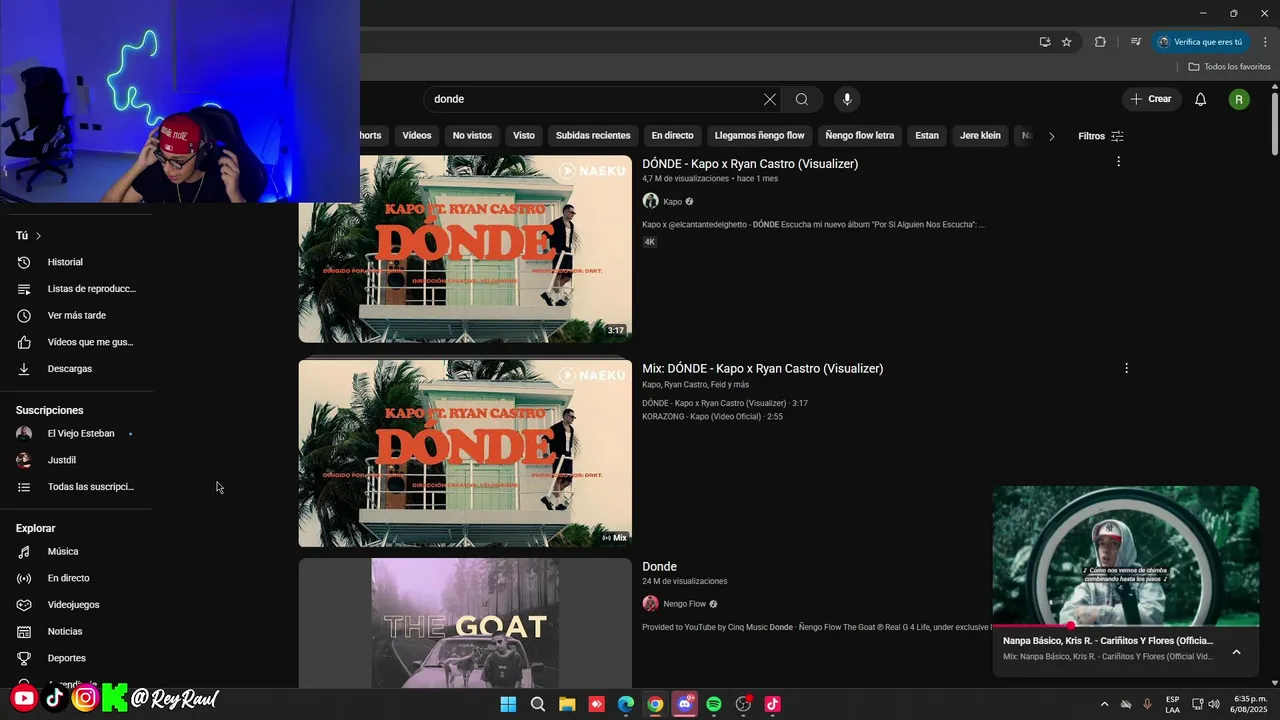1280x720 pixels.
Task: Open Discord from the taskbar
Action: pos(685,704)
